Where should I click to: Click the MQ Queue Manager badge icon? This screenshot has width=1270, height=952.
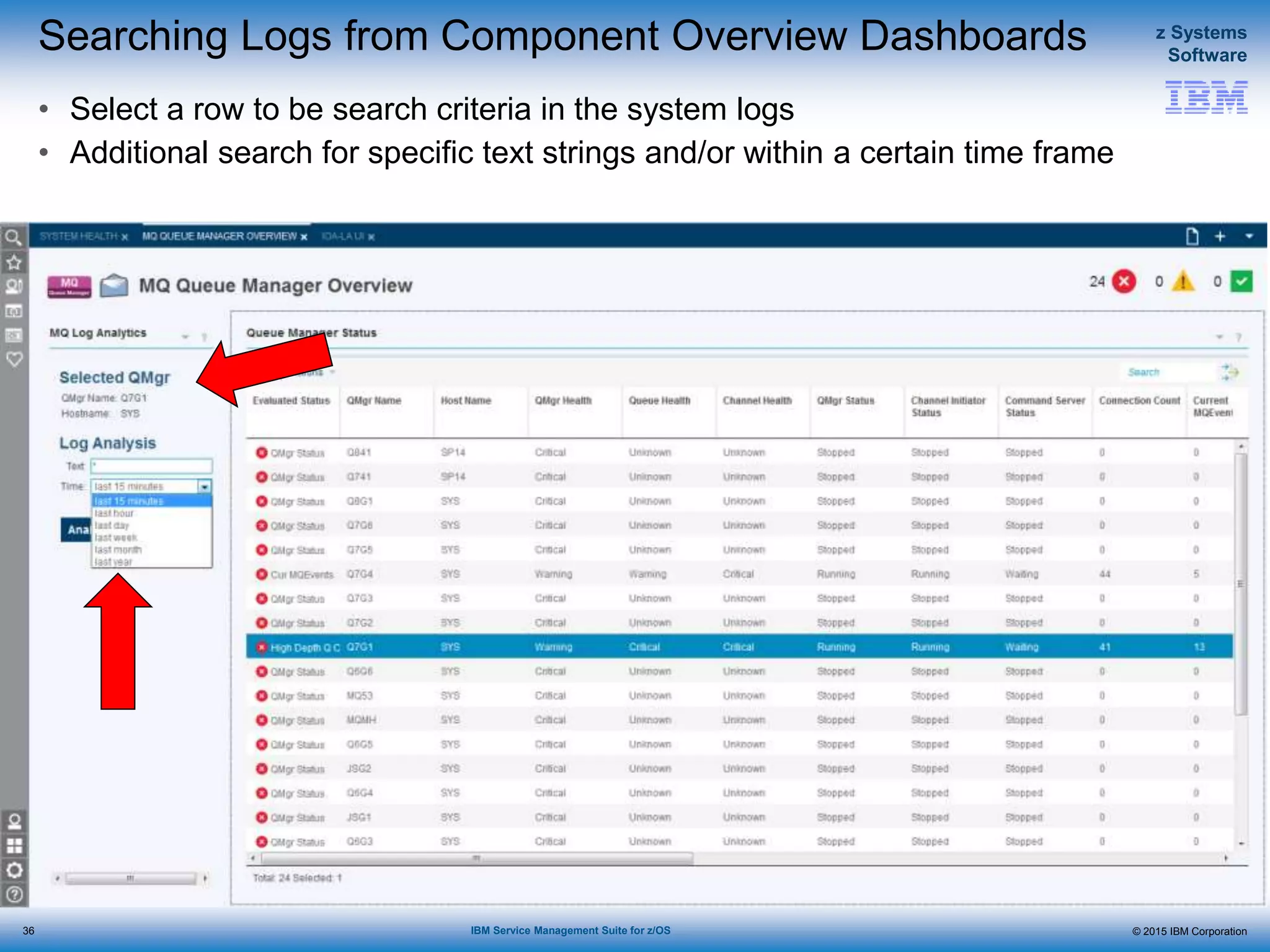tap(69, 286)
